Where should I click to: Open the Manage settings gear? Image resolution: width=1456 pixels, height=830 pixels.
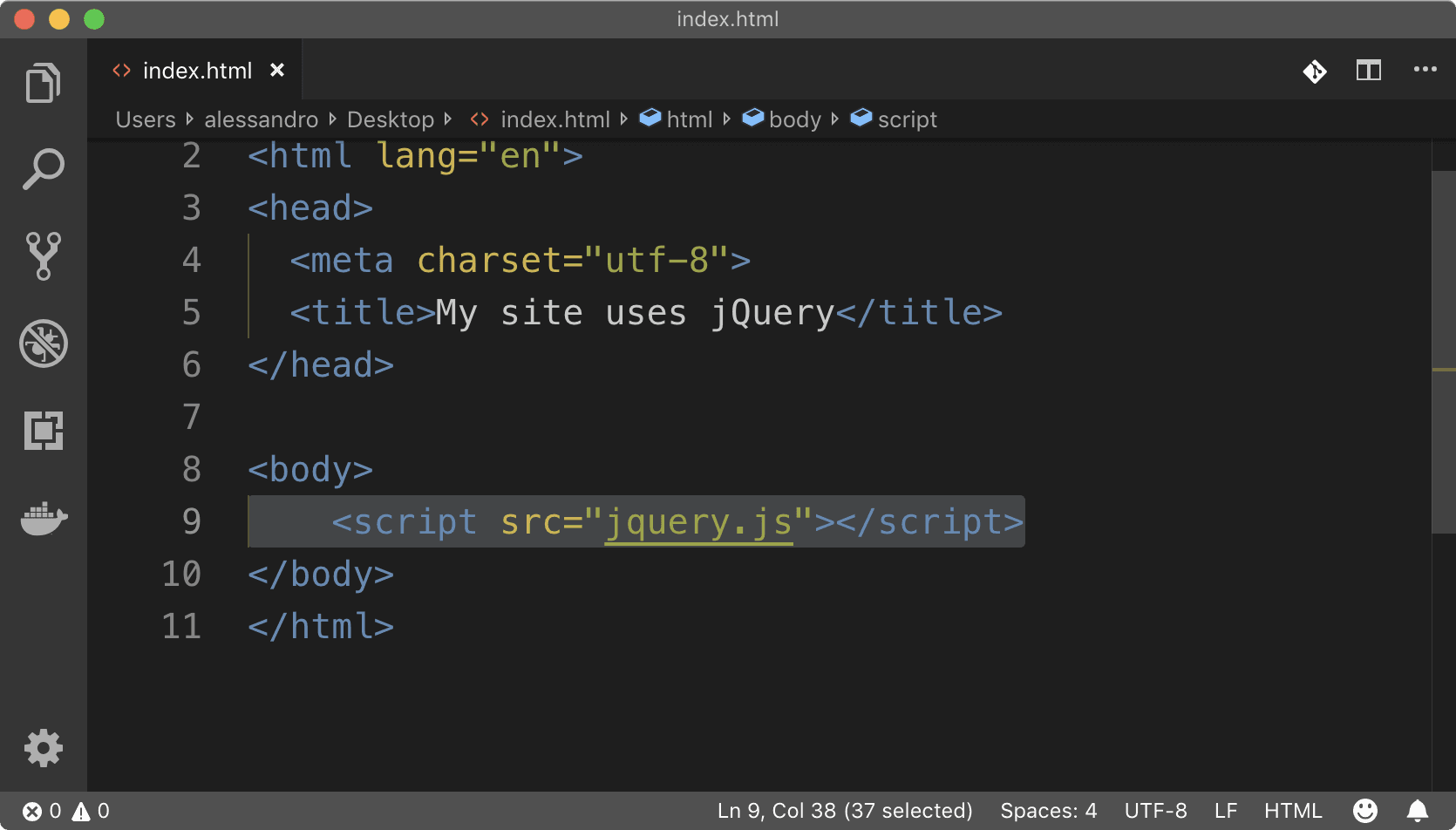[43, 748]
